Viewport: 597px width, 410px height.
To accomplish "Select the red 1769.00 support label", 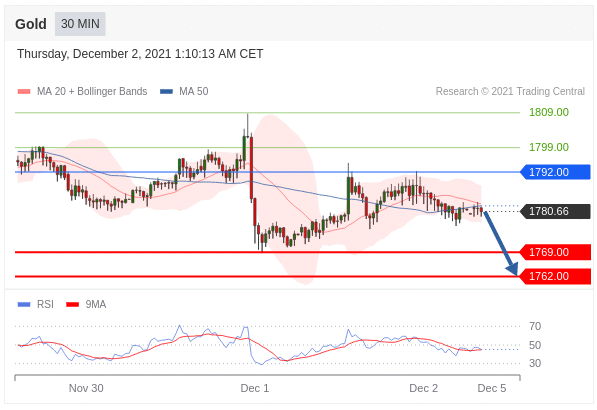I will [x=555, y=252].
